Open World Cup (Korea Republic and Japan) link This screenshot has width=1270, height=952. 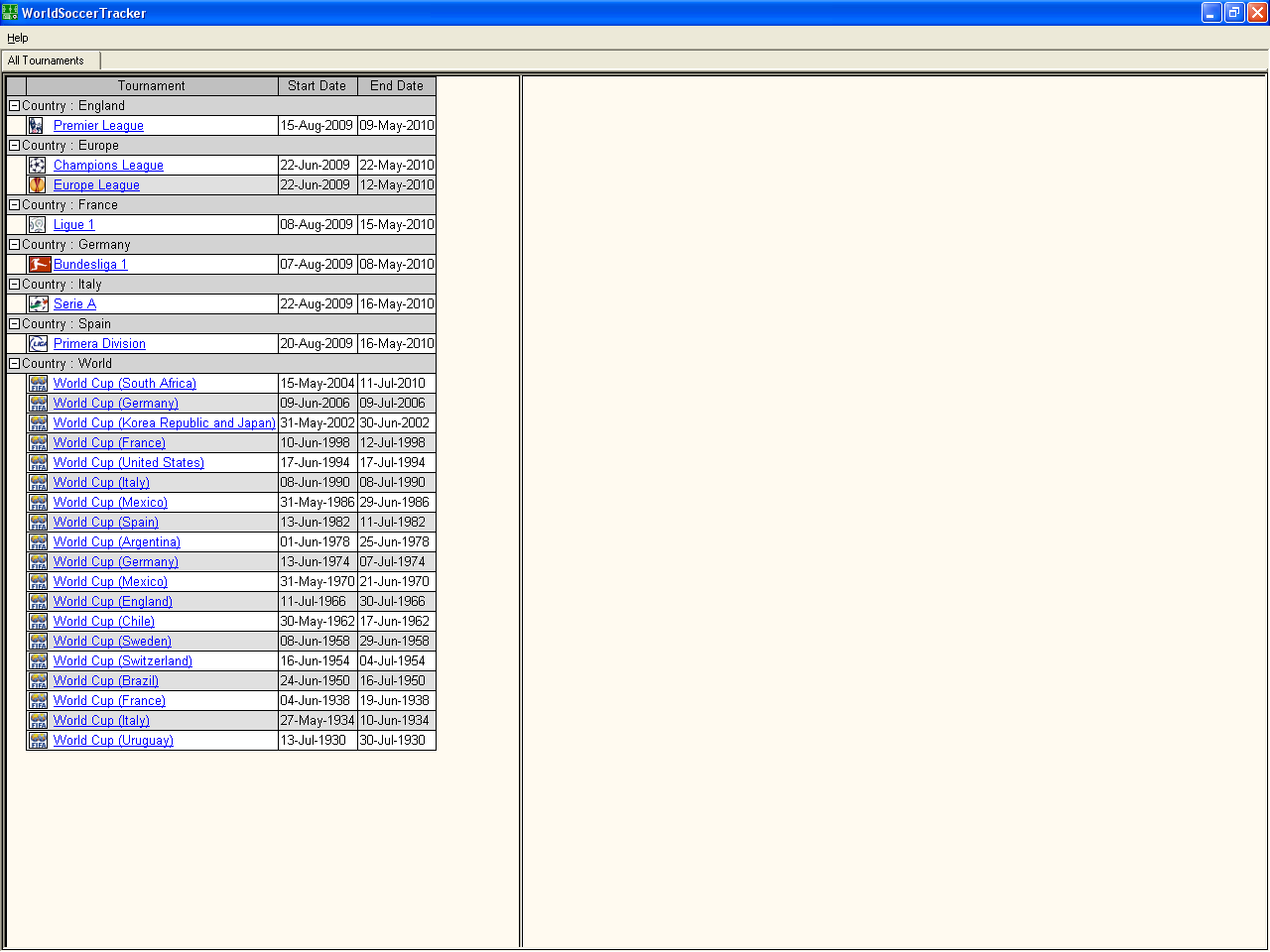pos(165,423)
